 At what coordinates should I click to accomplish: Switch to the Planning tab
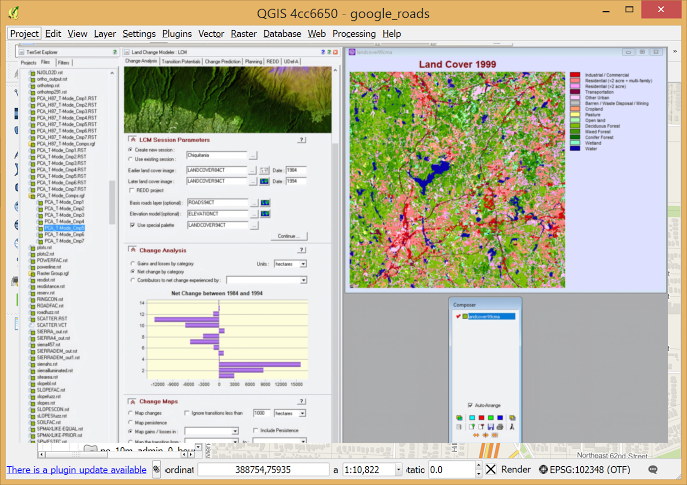pos(253,61)
